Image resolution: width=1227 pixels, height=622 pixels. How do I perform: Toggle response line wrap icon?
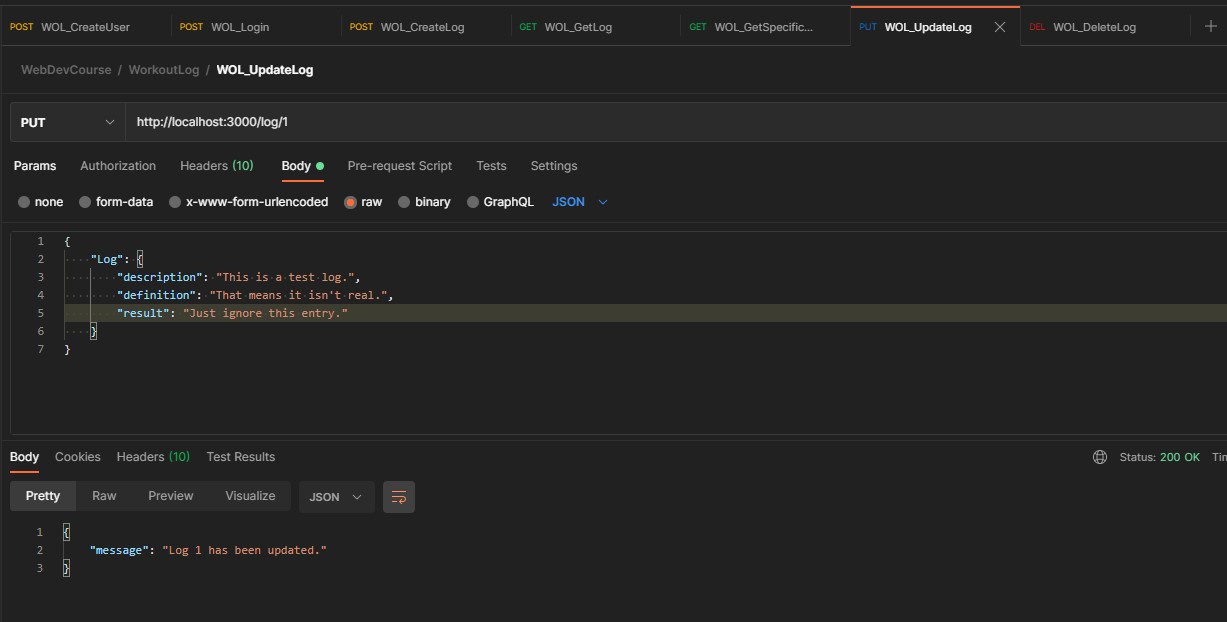point(399,497)
